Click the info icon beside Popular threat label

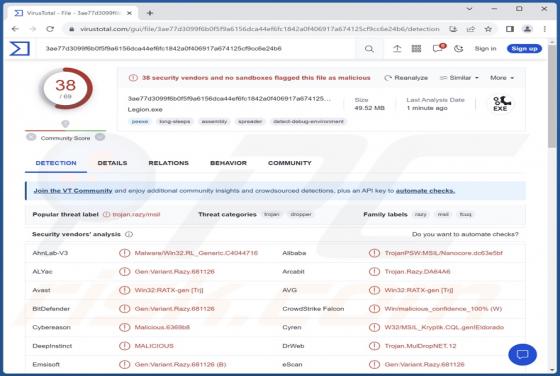(x=106, y=214)
